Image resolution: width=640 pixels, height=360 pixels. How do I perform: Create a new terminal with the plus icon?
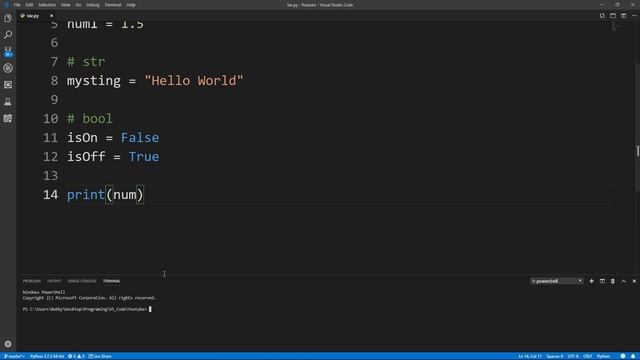(x=591, y=281)
